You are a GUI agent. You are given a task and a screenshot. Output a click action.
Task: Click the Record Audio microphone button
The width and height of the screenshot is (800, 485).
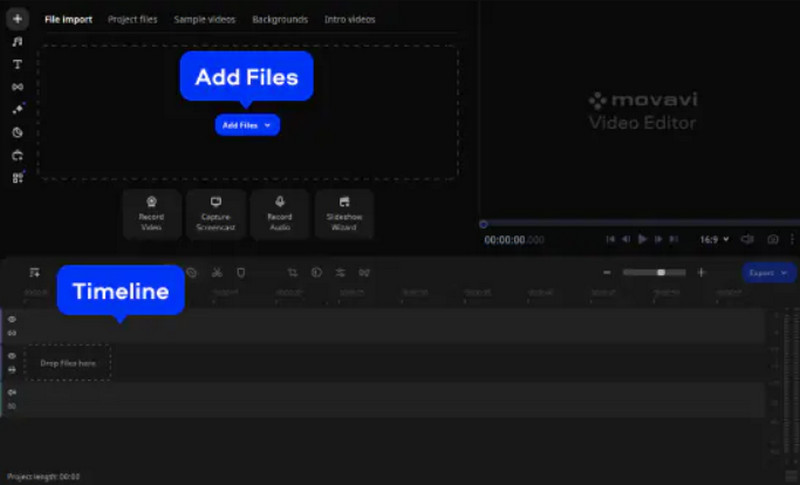pyautogui.click(x=279, y=213)
